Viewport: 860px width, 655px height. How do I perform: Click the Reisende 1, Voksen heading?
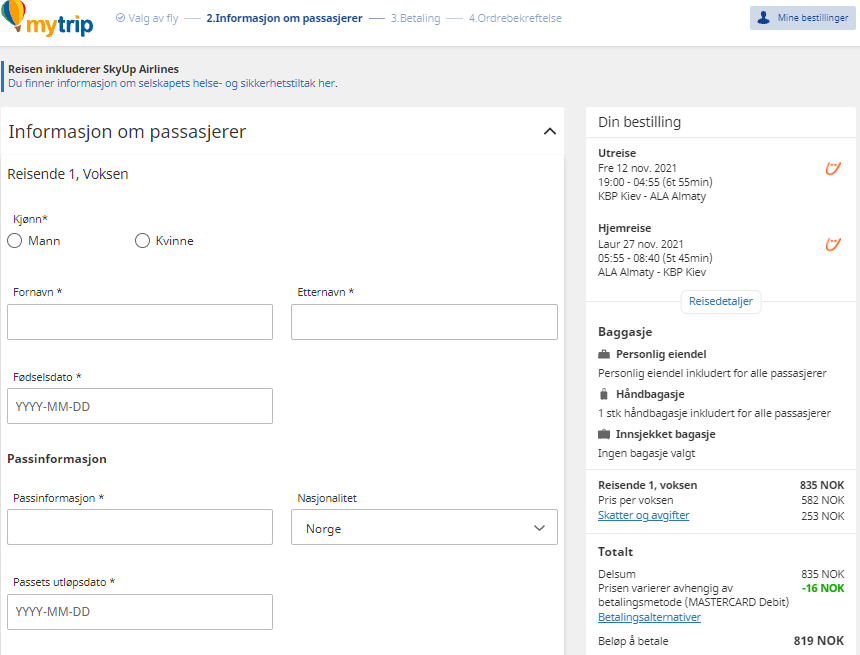[67, 174]
